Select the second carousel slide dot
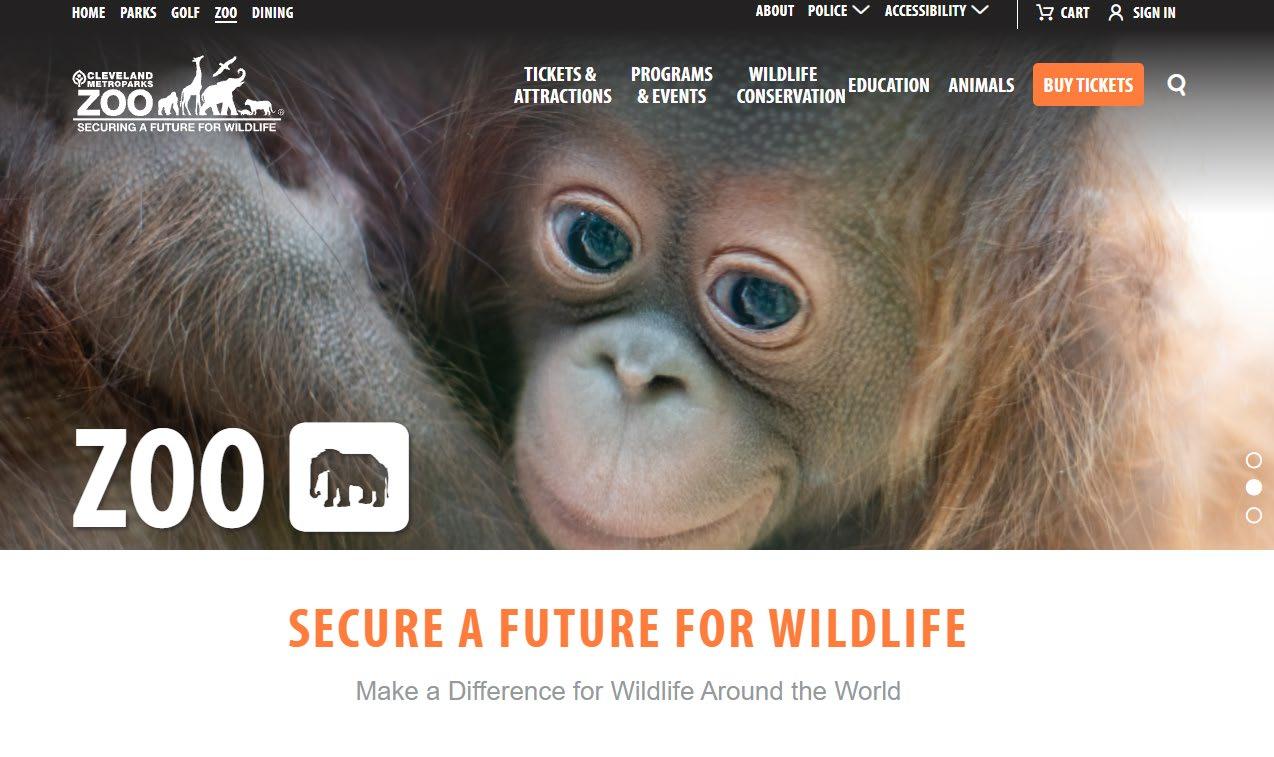 pyautogui.click(x=1253, y=487)
